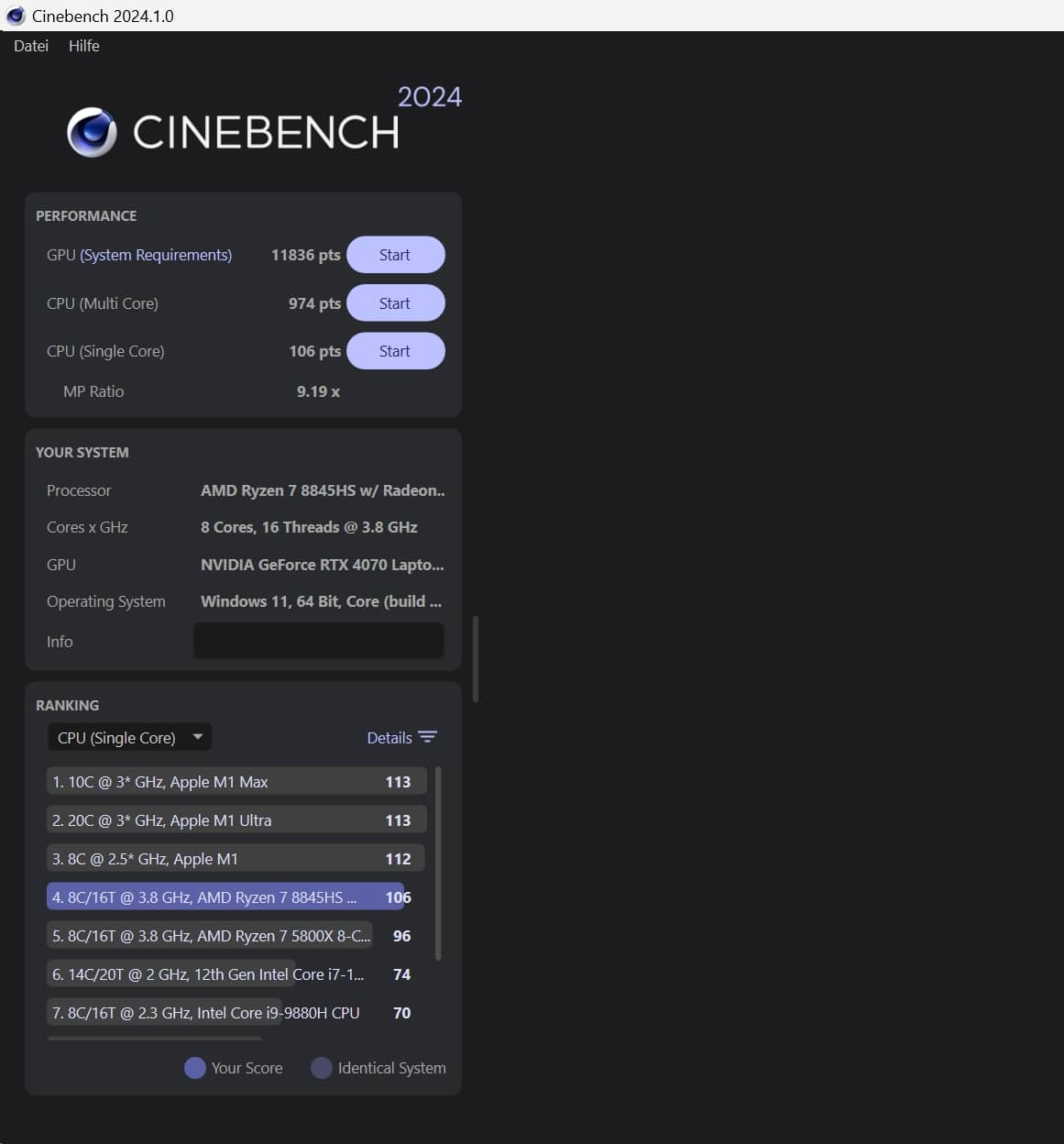
Task: Open the Datei menu
Action: 31,46
